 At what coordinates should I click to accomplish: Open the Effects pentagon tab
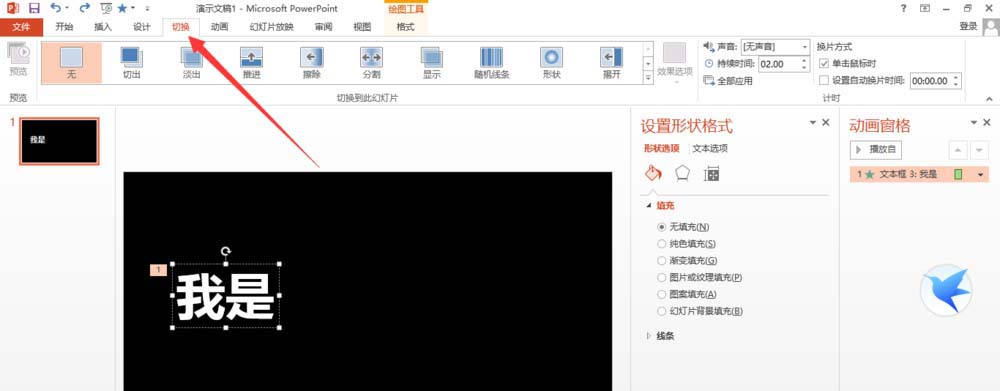pos(682,173)
